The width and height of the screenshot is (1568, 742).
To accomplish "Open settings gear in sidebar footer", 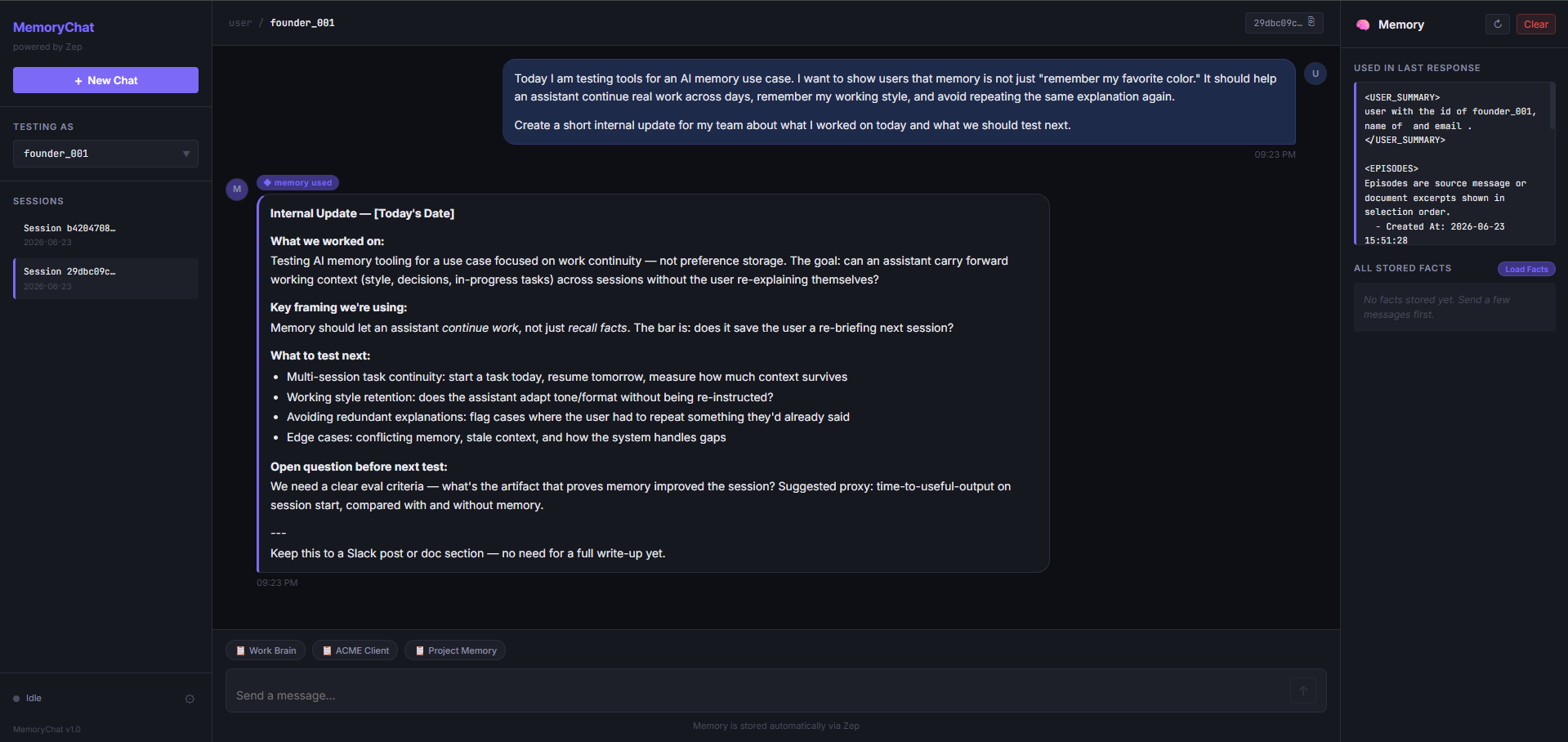I will (x=190, y=699).
